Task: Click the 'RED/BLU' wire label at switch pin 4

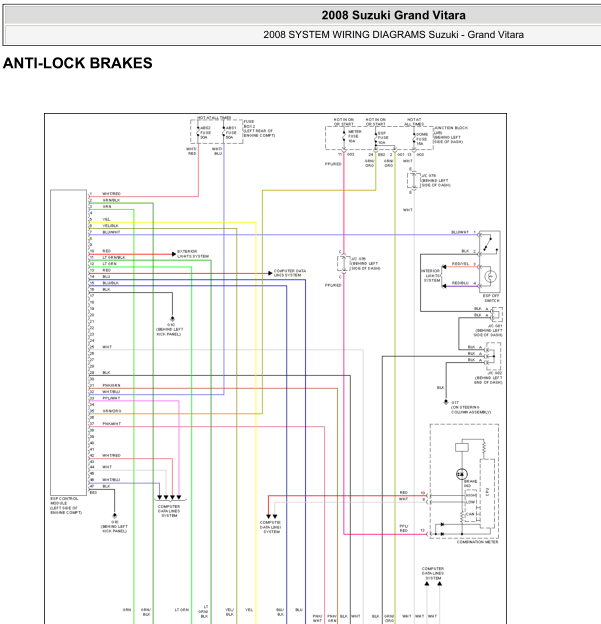Action: pyautogui.click(x=461, y=283)
